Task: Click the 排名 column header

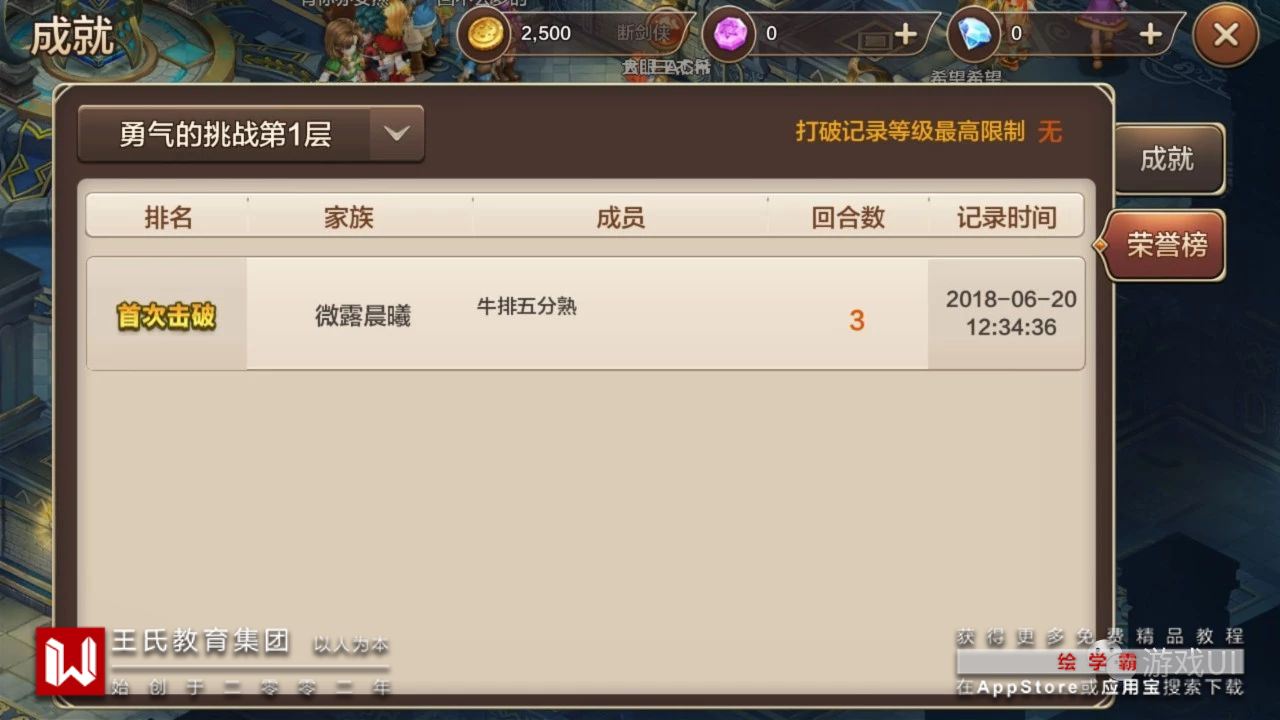Action: (x=168, y=217)
